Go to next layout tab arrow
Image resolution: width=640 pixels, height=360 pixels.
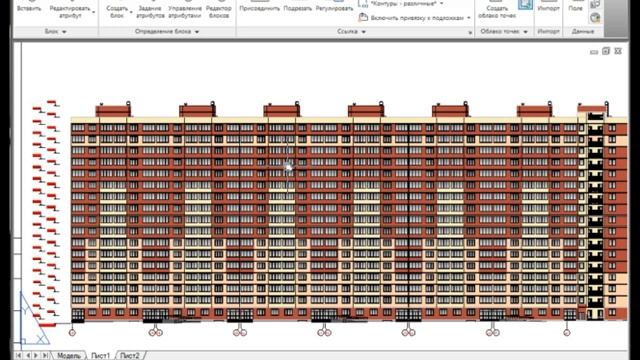[36, 356]
